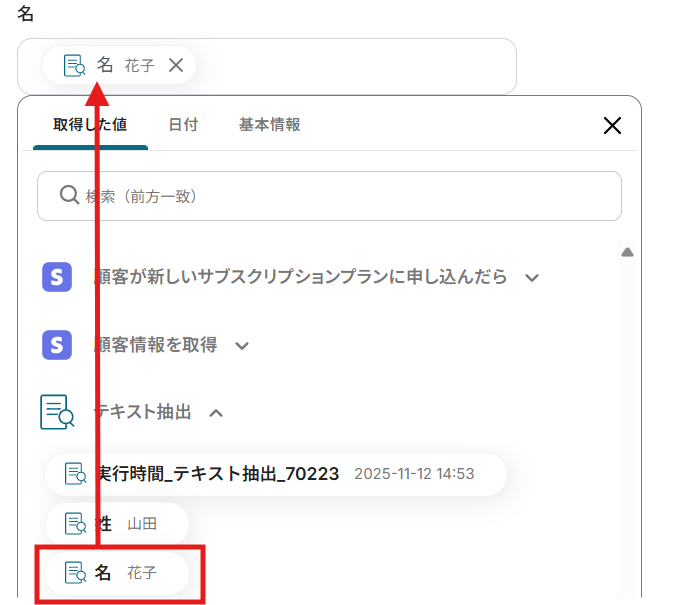Click the scroll-up arrow of the list scrollbar
This screenshot has width=685, height=605.
coord(627,252)
